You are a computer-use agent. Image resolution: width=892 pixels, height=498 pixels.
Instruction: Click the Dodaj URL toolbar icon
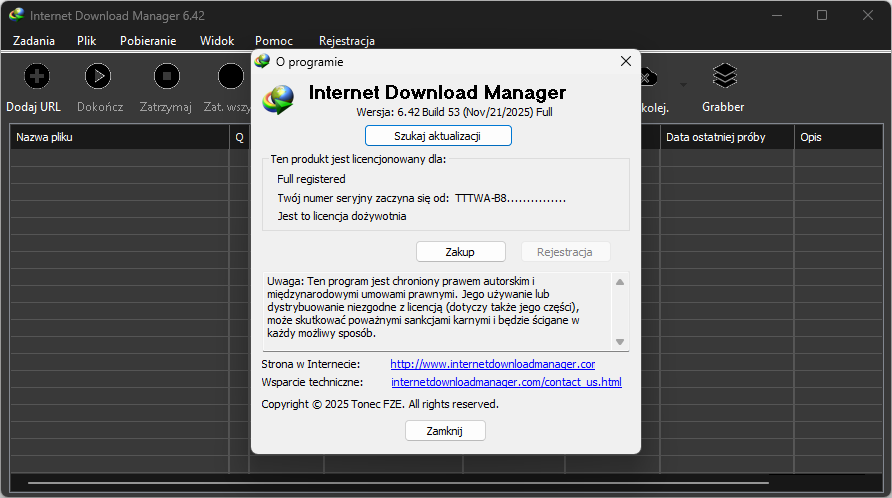pyautogui.click(x=37, y=76)
